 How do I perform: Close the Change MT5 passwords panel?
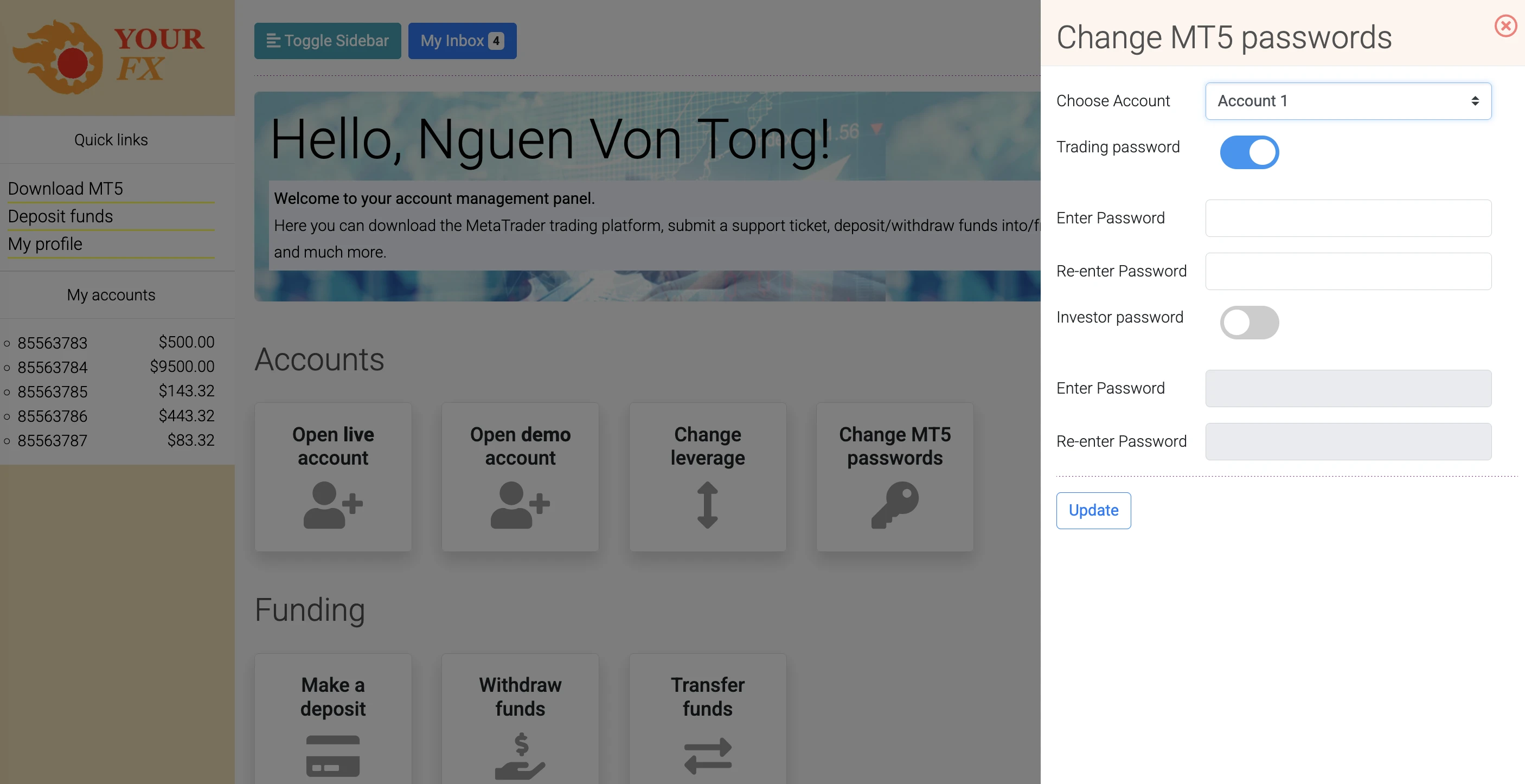(x=1505, y=26)
